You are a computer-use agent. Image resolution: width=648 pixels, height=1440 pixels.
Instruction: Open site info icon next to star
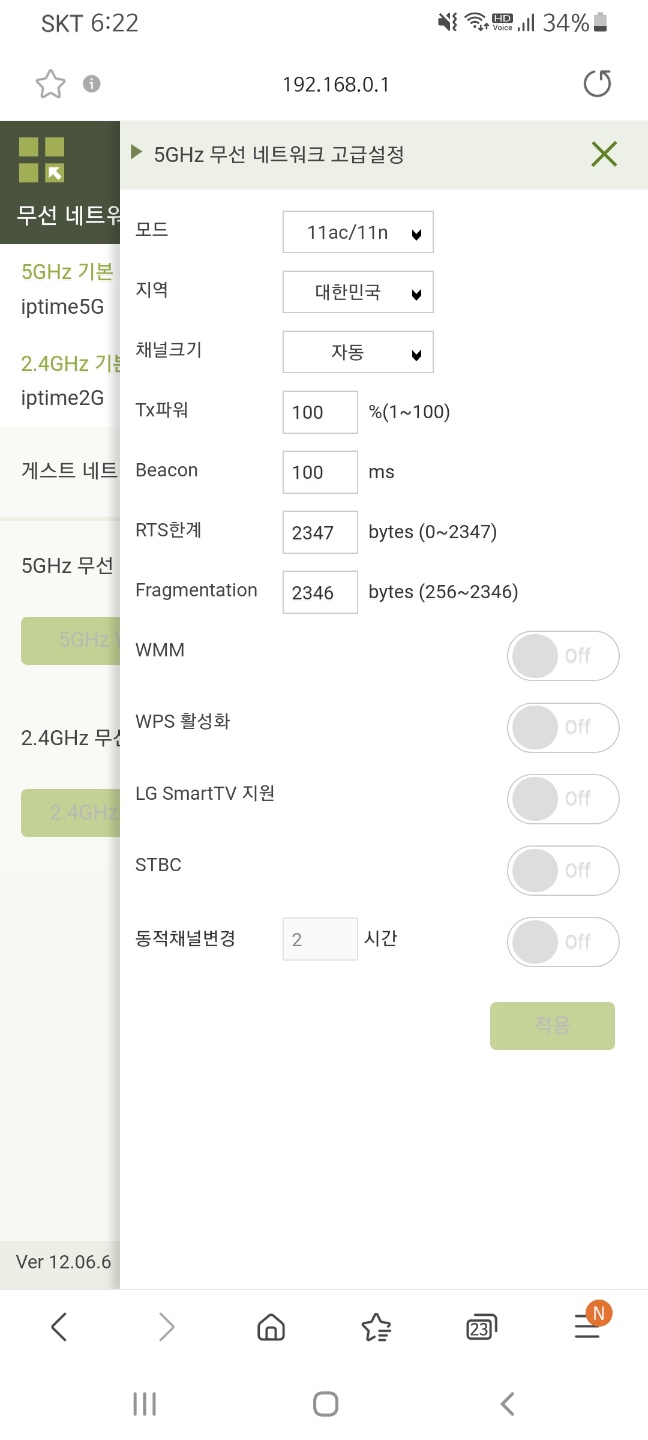pyautogui.click(x=92, y=84)
